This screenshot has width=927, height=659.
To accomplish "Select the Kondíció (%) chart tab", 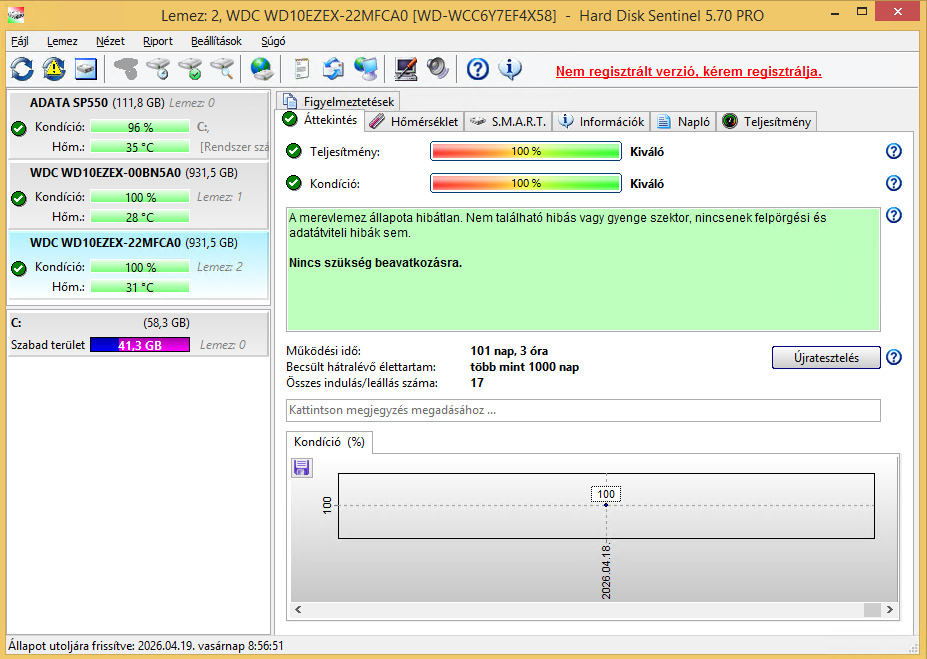I will point(329,442).
